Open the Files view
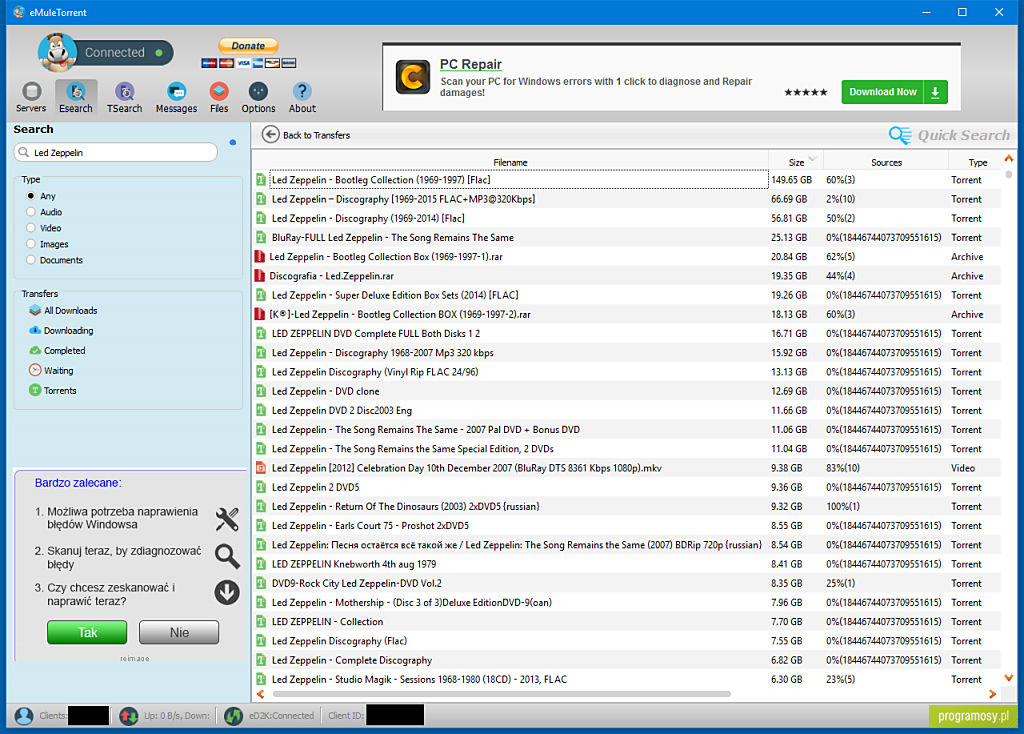 coord(219,97)
